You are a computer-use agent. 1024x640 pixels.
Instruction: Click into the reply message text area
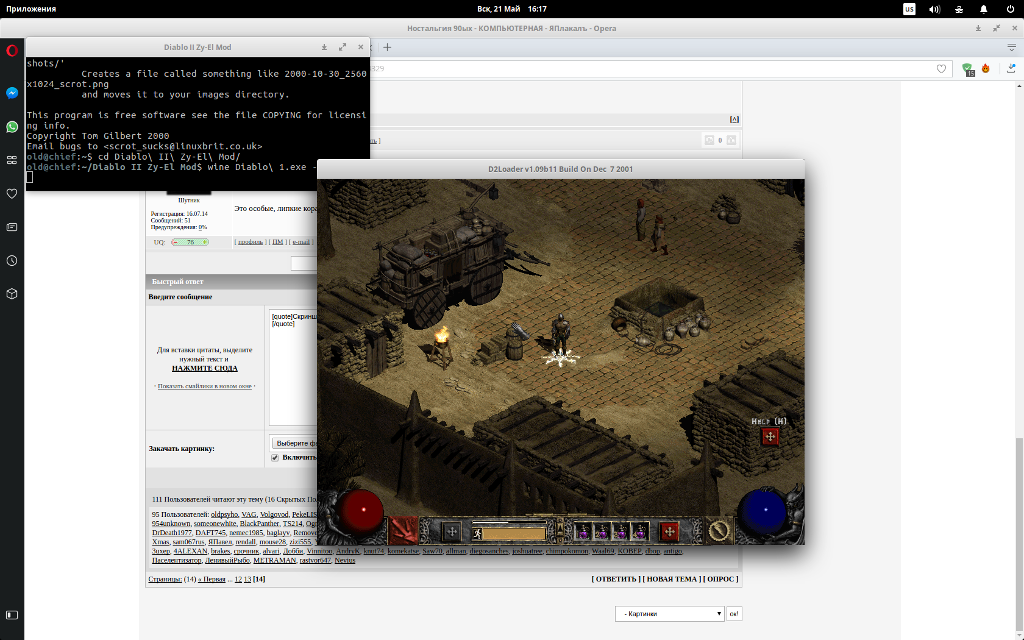pos(293,368)
